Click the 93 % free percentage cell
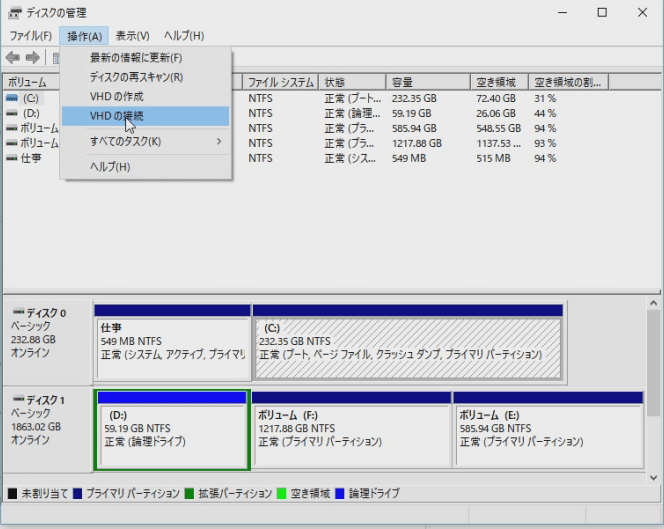This screenshot has width=664, height=529. pos(545,143)
